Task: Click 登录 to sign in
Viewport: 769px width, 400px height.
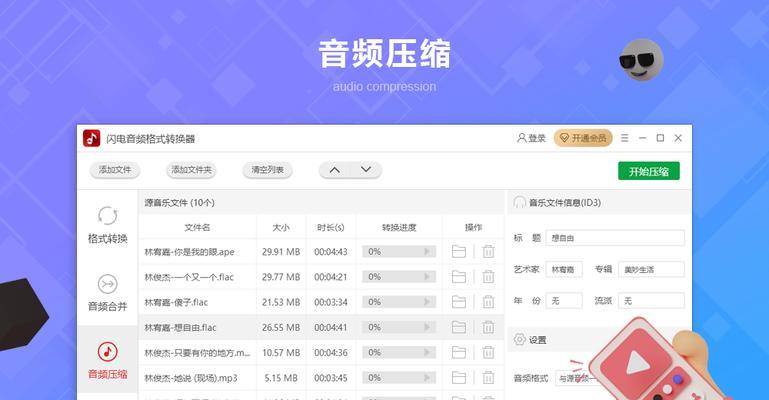Action: pyautogui.click(x=531, y=138)
